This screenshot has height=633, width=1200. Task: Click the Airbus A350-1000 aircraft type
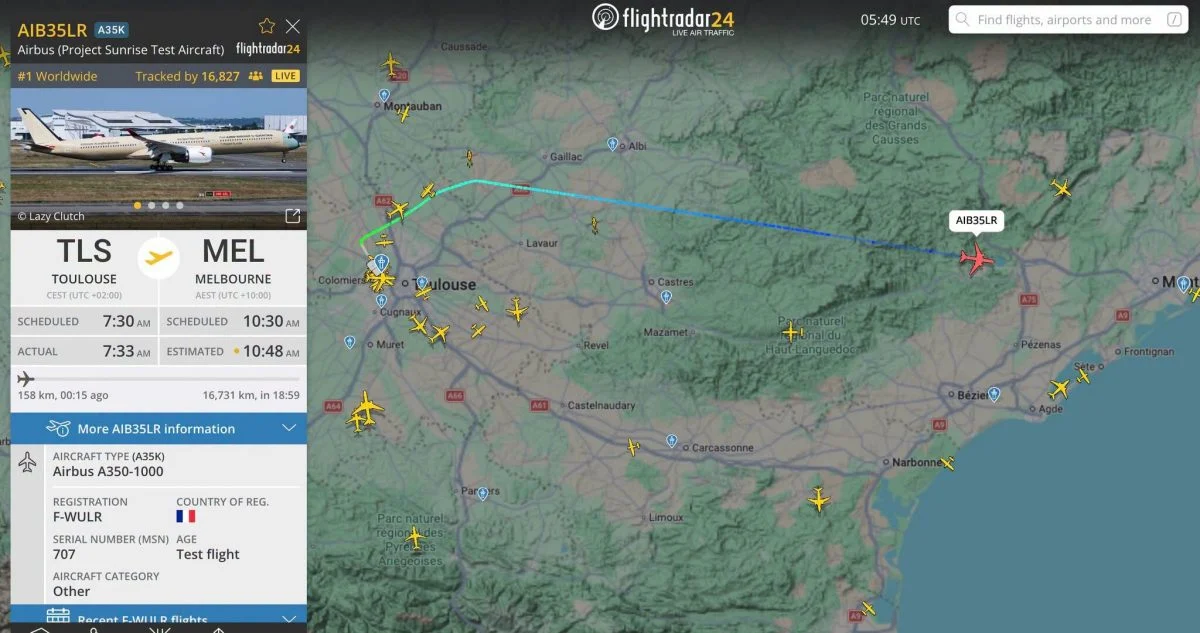pyautogui.click(x=108, y=471)
